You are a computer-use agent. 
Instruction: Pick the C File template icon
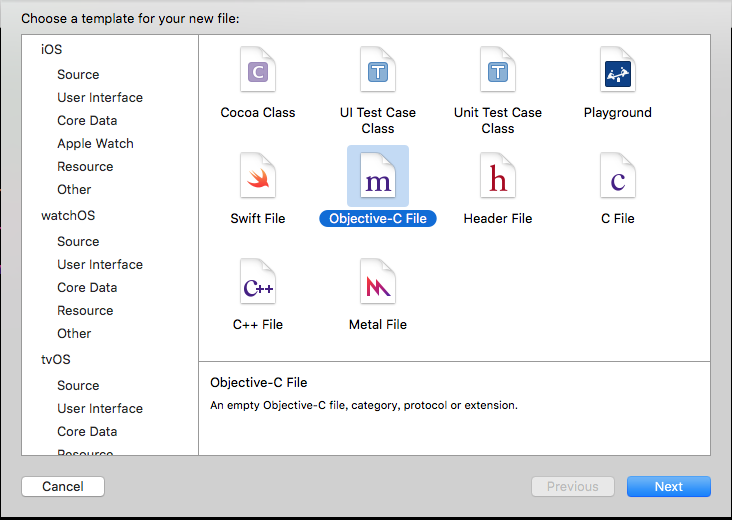(x=618, y=176)
